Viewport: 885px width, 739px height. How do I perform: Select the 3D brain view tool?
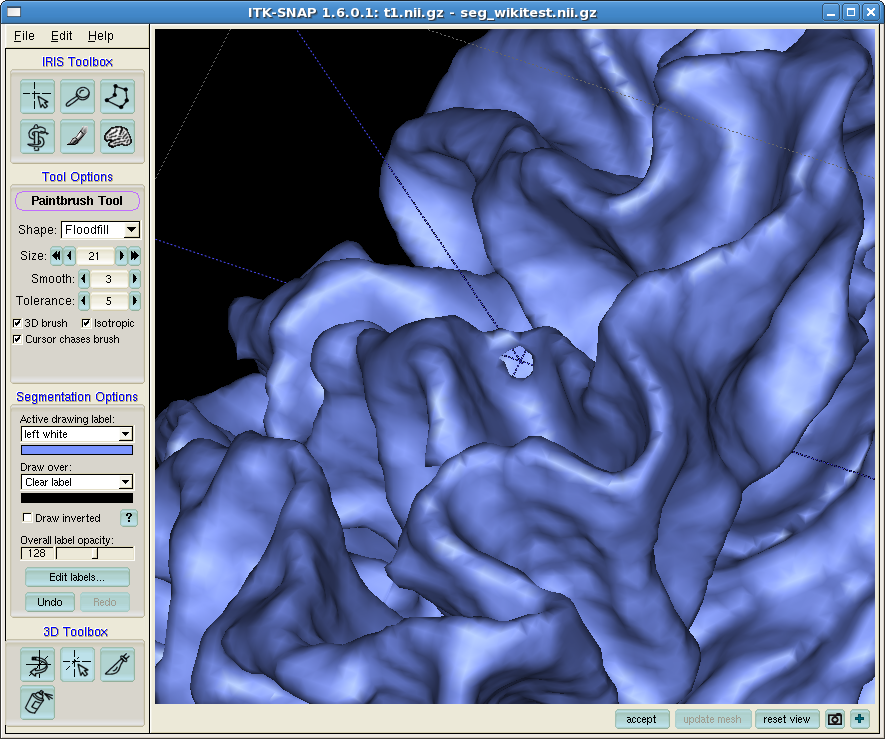click(117, 137)
